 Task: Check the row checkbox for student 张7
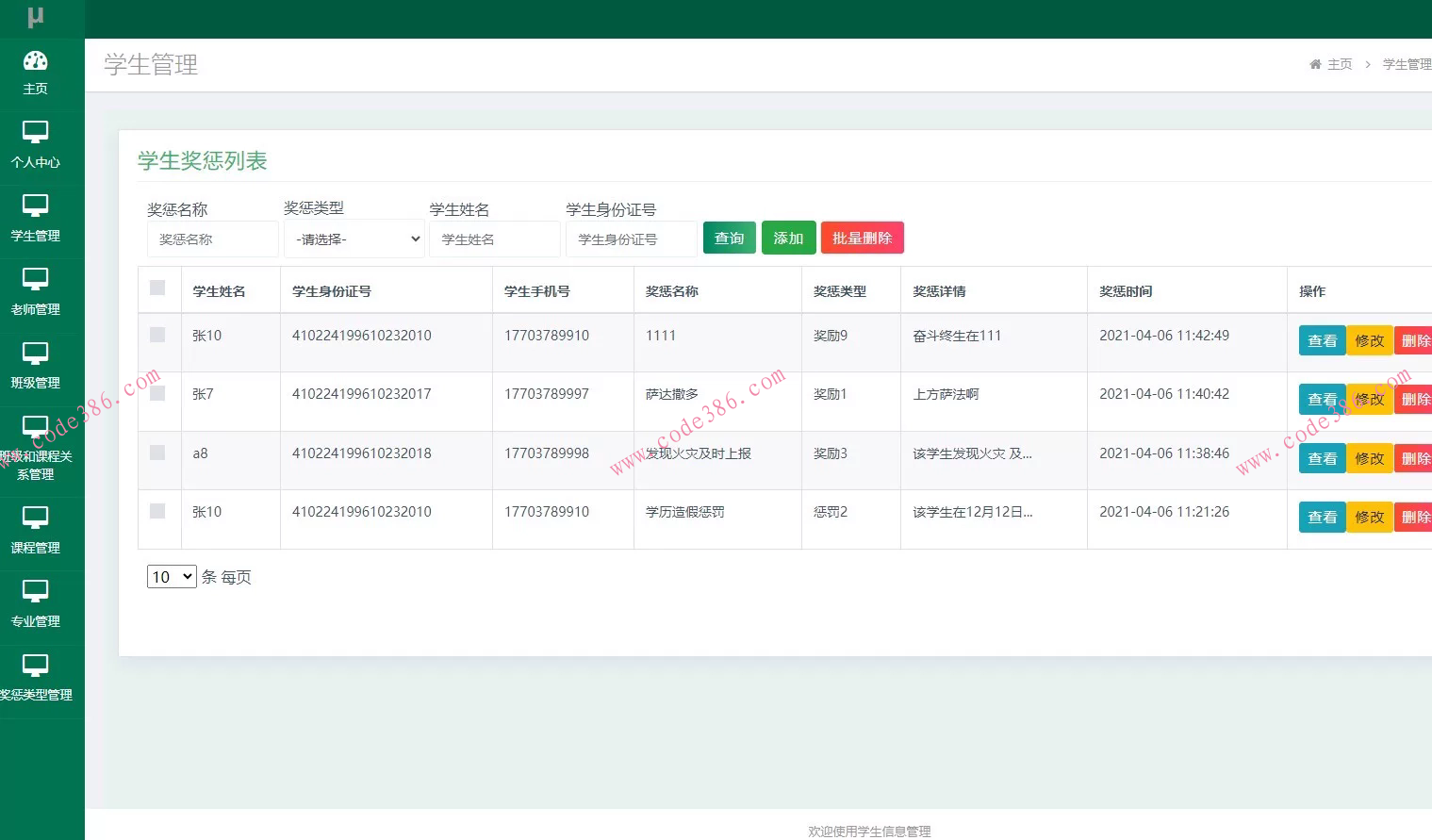pos(157,393)
